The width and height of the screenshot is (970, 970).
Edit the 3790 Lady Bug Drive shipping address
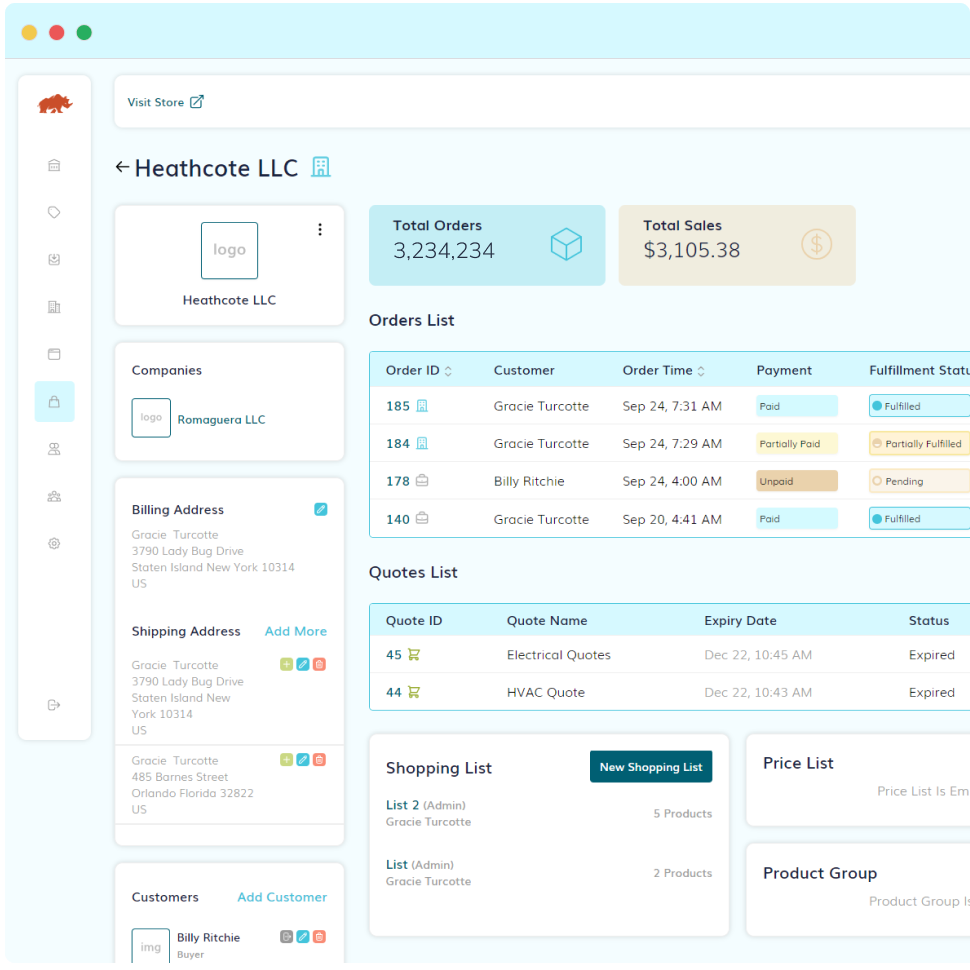click(303, 664)
